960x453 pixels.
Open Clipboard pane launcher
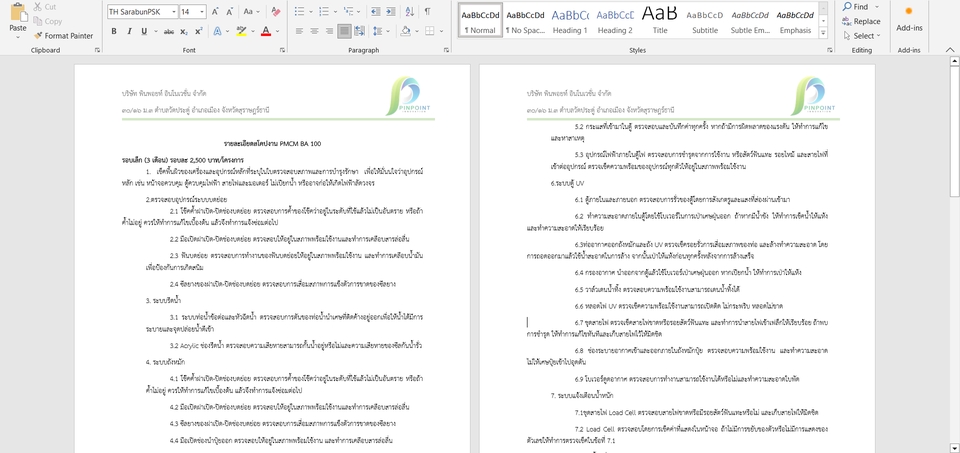click(98, 50)
